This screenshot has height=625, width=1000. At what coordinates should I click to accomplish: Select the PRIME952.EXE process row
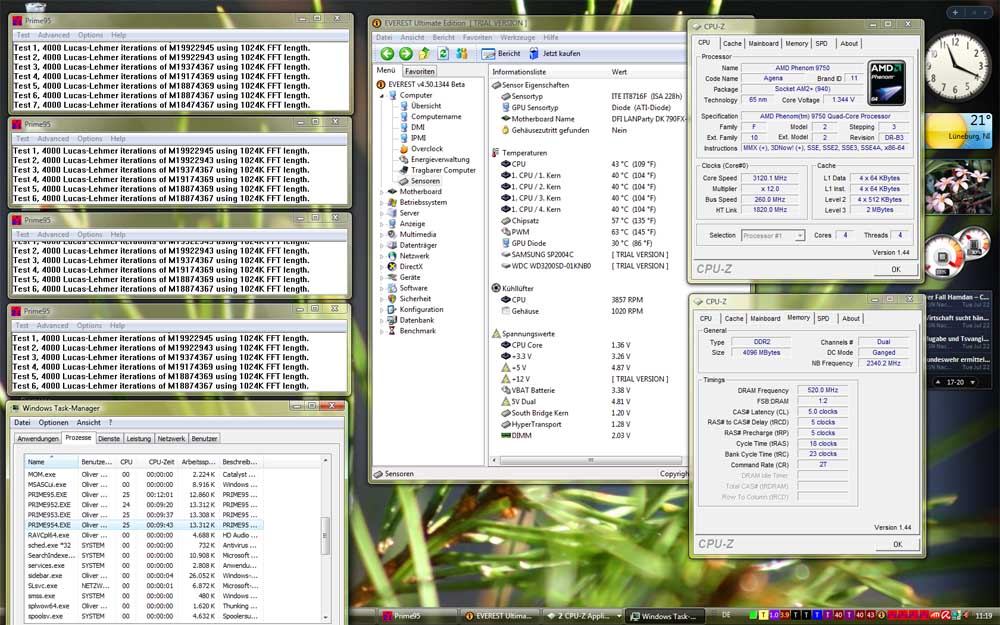coord(143,505)
